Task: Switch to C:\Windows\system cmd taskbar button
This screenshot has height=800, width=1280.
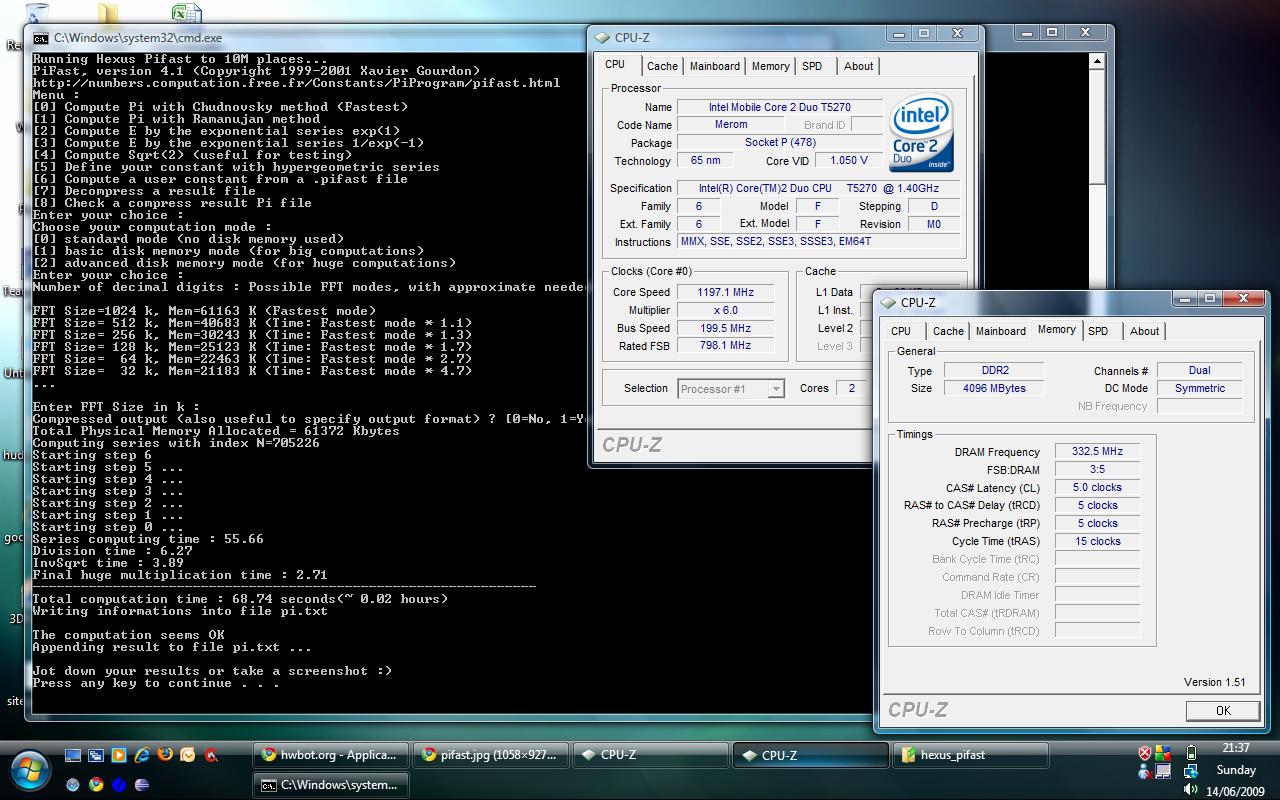Action: tap(331, 785)
